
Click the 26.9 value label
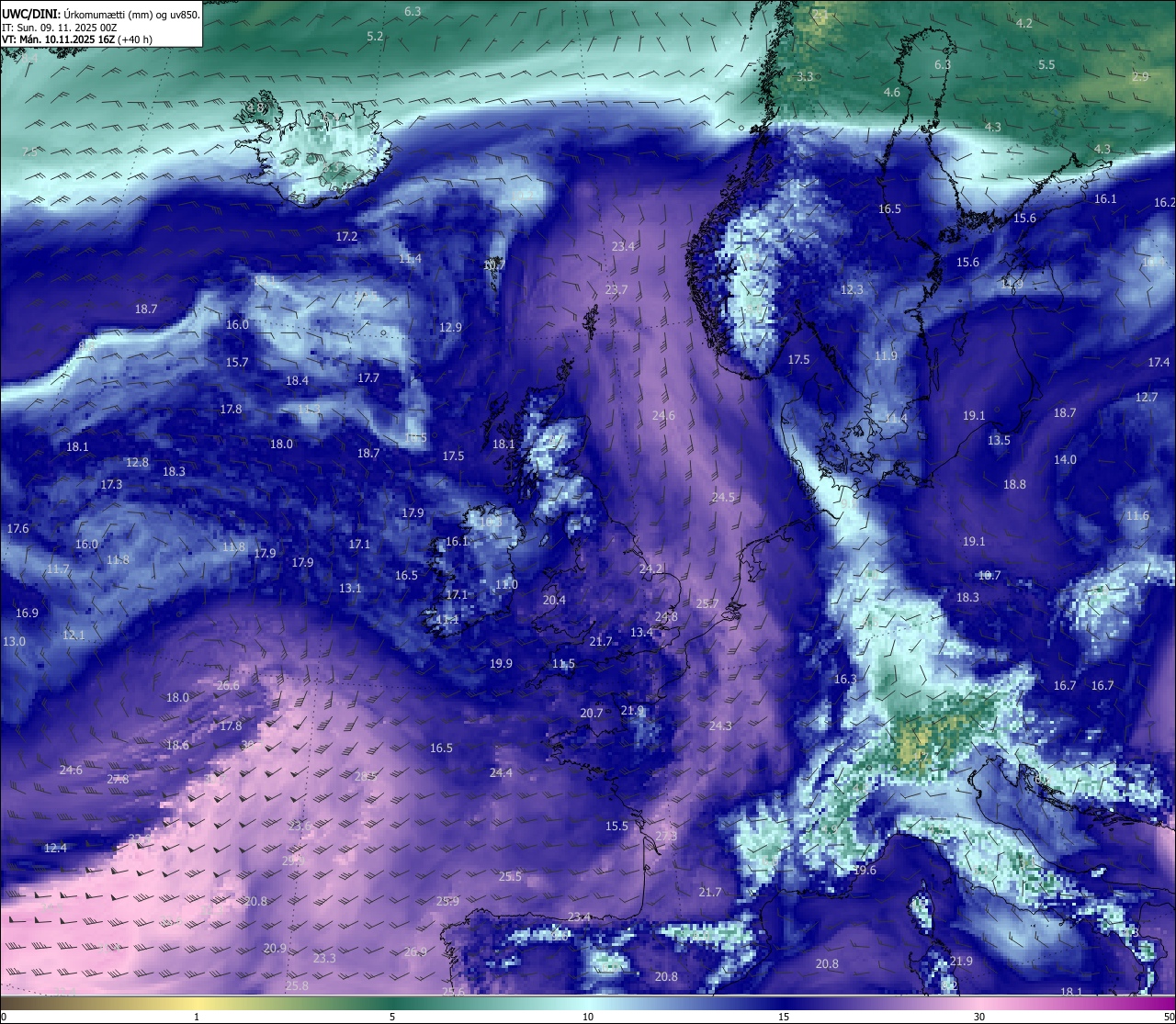tap(415, 951)
